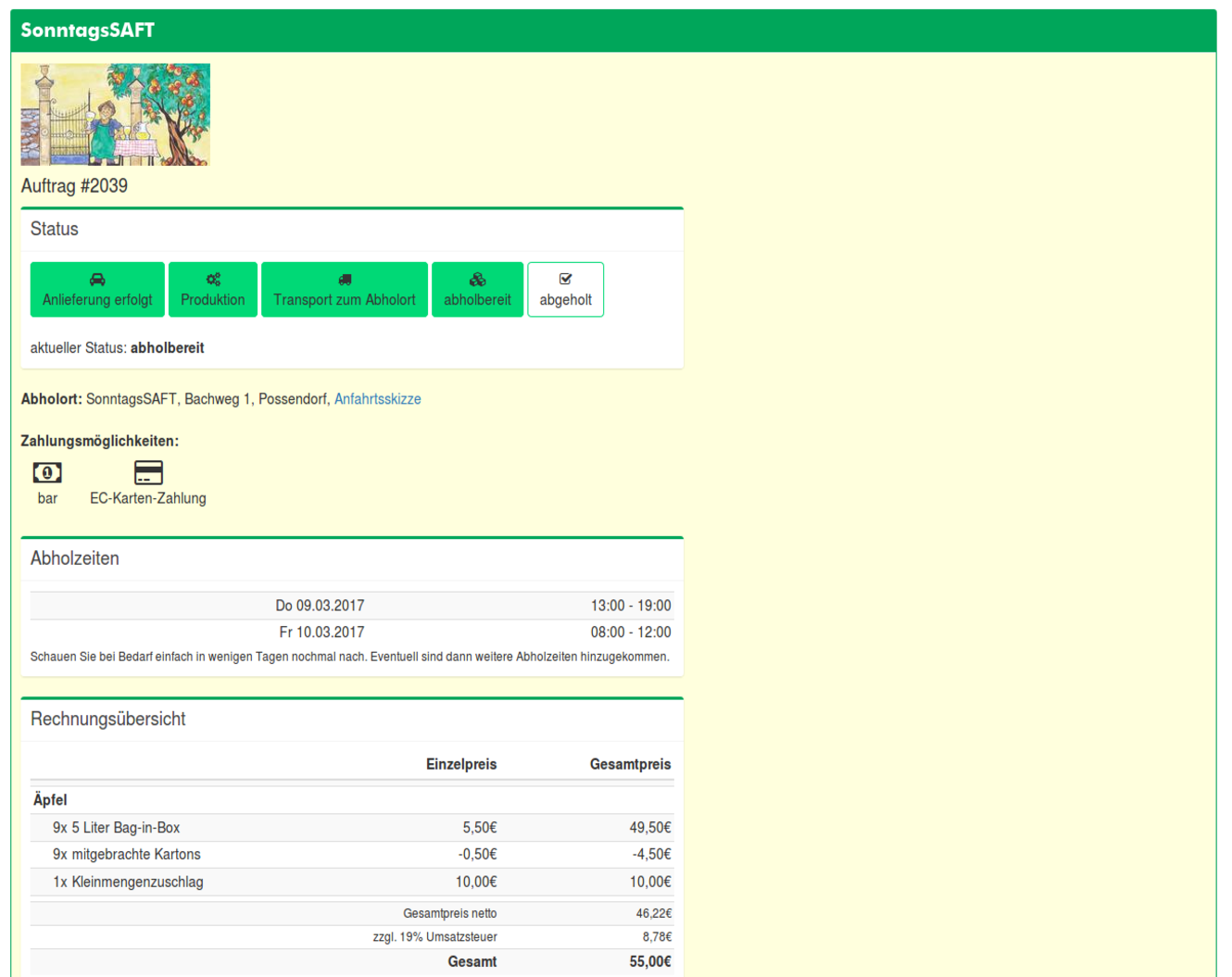This screenshot has height=977, width=1232.
Task: Click the car icon on Anlieferung erfolgt
Action: pyautogui.click(x=97, y=280)
